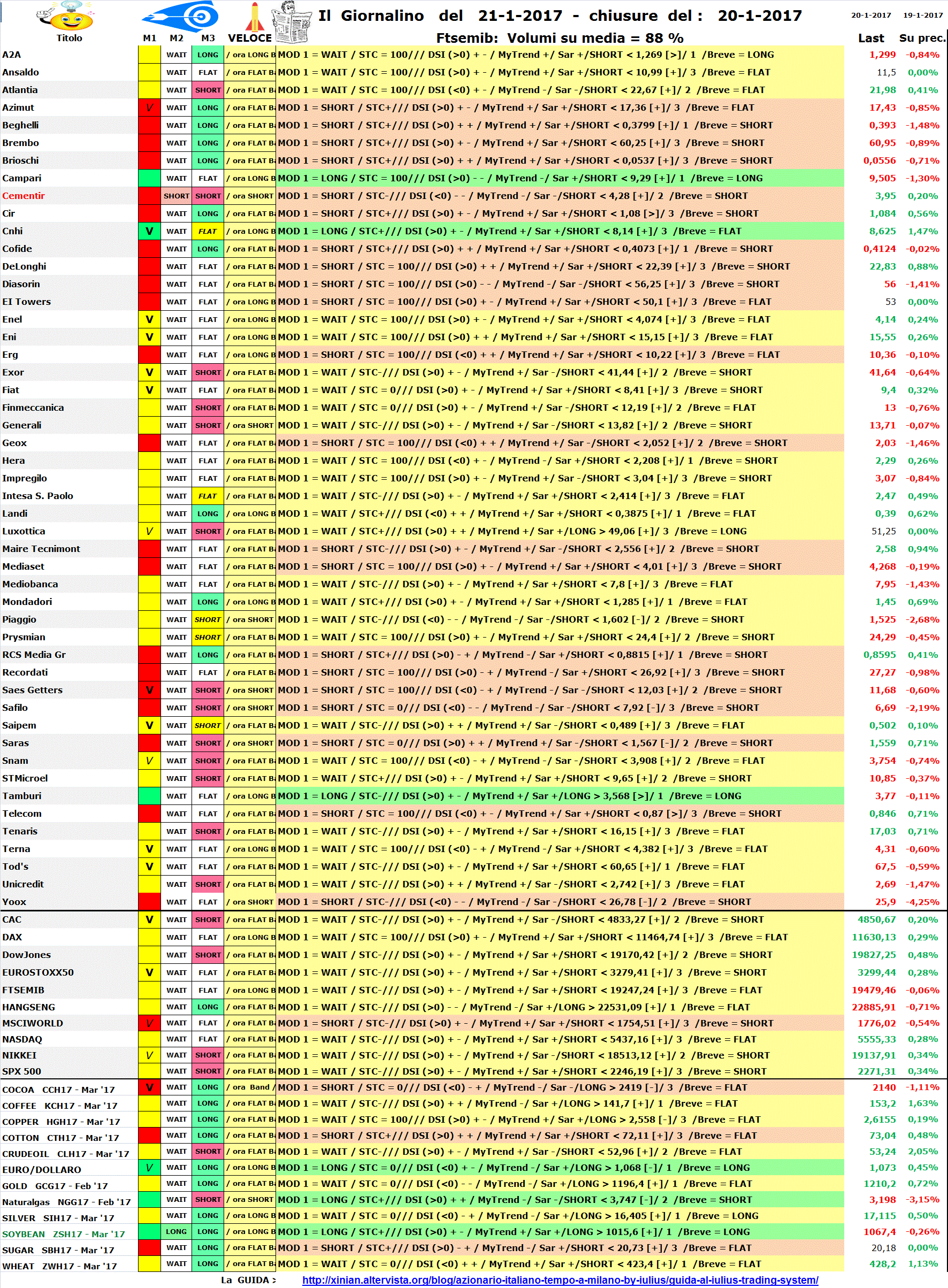Select the green SOYBEAN ZSH17 title
Viewport: 948px width, 1288px height.
(63, 1233)
